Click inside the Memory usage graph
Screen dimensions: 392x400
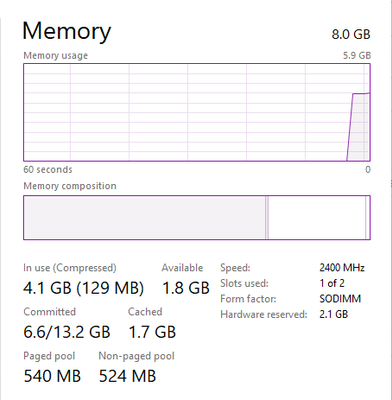point(197,112)
